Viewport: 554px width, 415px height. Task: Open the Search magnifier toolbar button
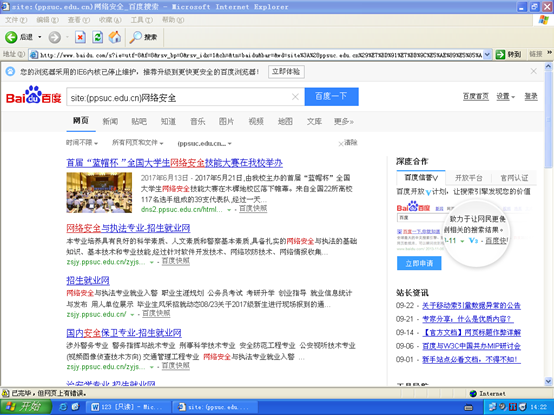pos(143,37)
